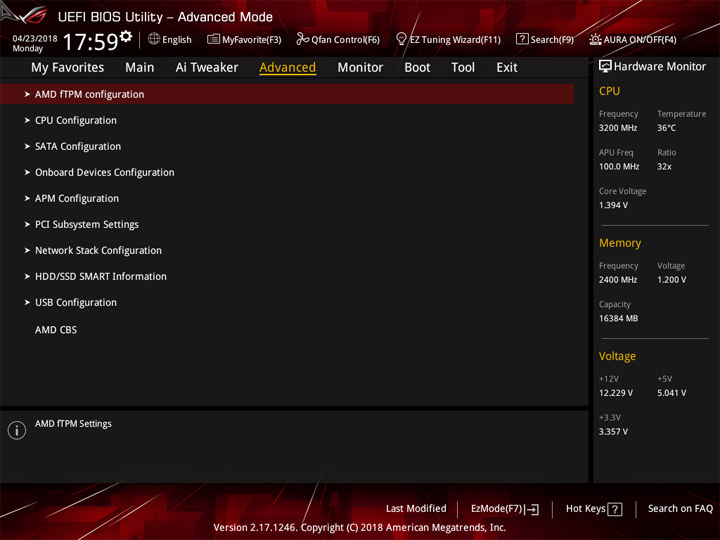Image resolution: width=720 pixels, height=540 pixels.
Task: Click the 04/23/2018 date text
Action: (x=35, y=39)
